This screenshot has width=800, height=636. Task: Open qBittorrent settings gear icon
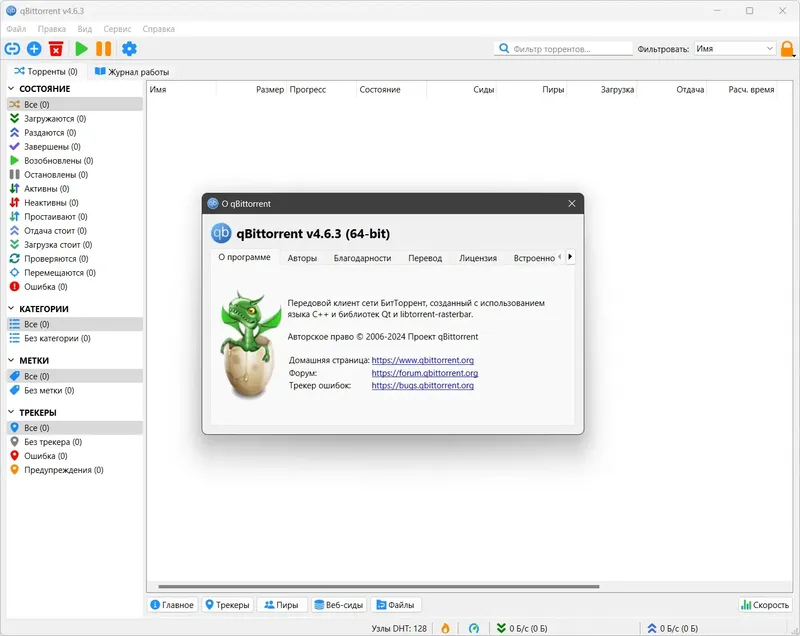pos(130,48)
